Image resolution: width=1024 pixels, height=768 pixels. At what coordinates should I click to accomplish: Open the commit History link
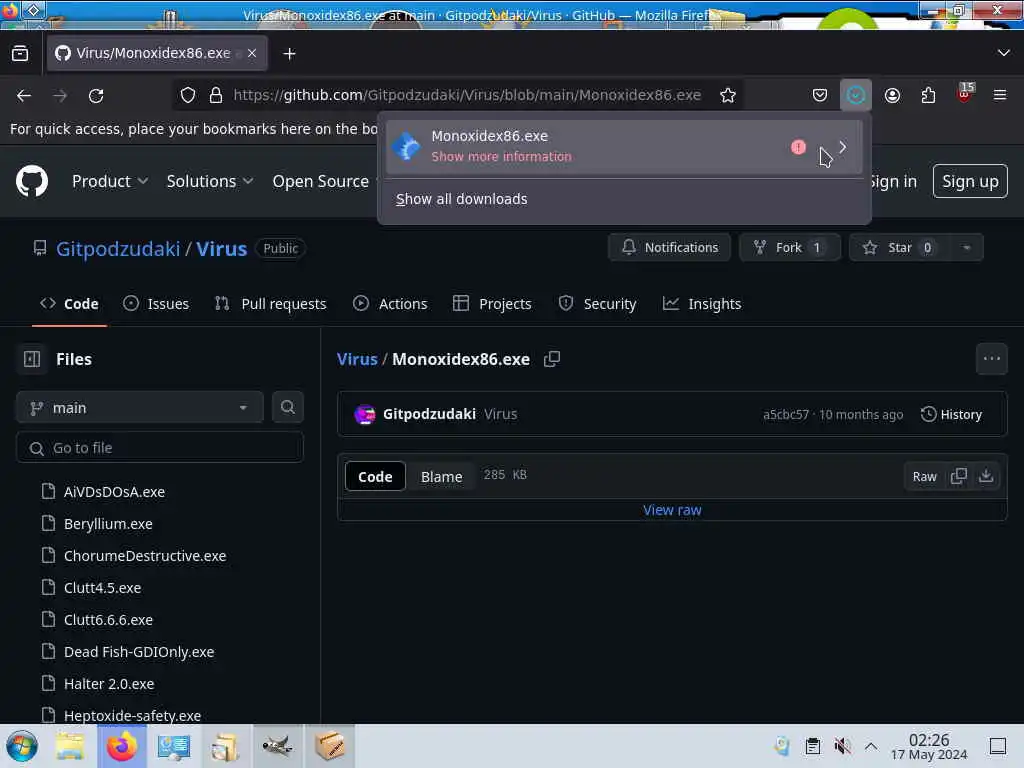click(952, 414)
